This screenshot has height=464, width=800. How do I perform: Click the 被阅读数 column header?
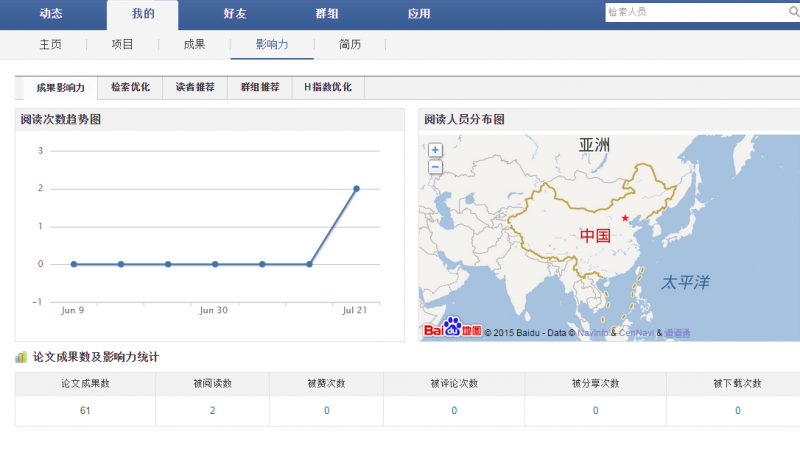212,383
